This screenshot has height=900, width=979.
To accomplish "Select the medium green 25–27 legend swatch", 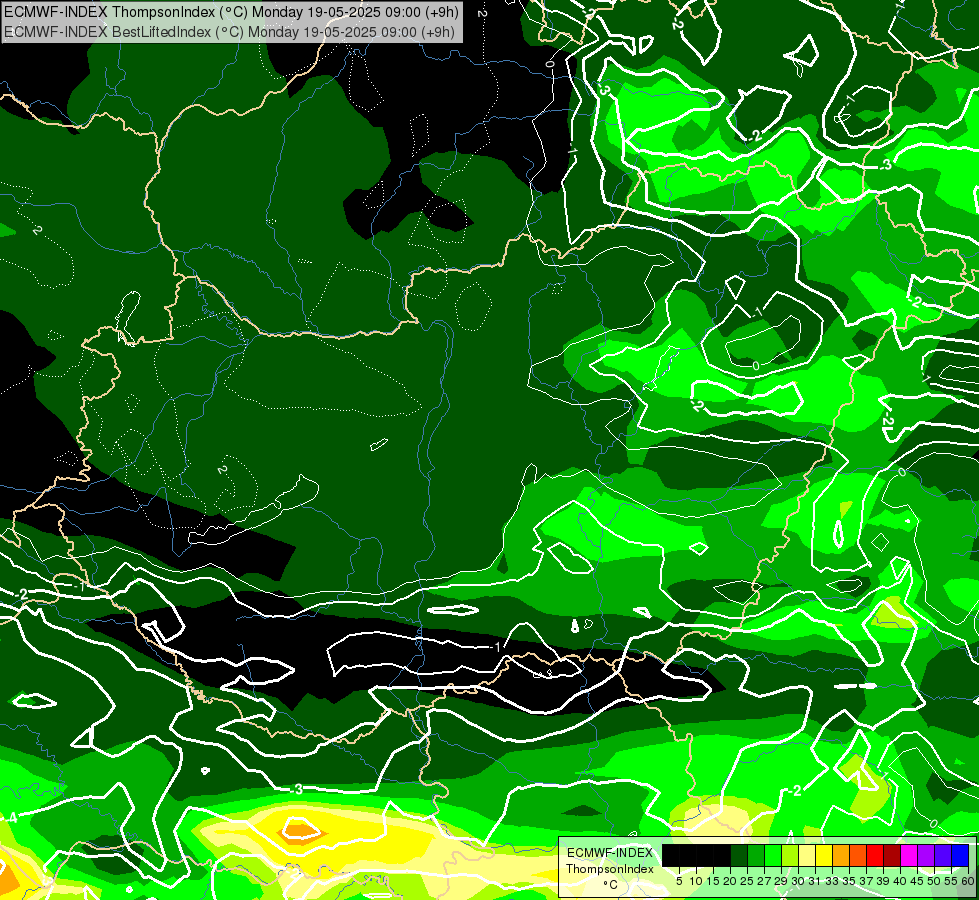I will [756, 855].
